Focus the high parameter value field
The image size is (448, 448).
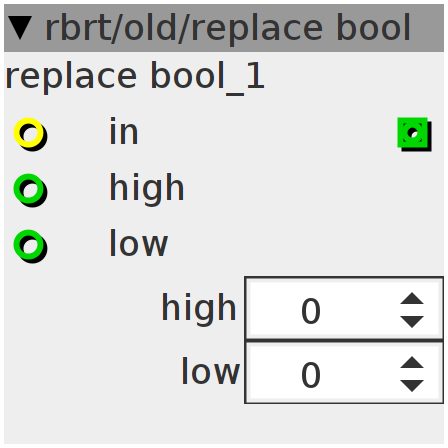point(344,308)
